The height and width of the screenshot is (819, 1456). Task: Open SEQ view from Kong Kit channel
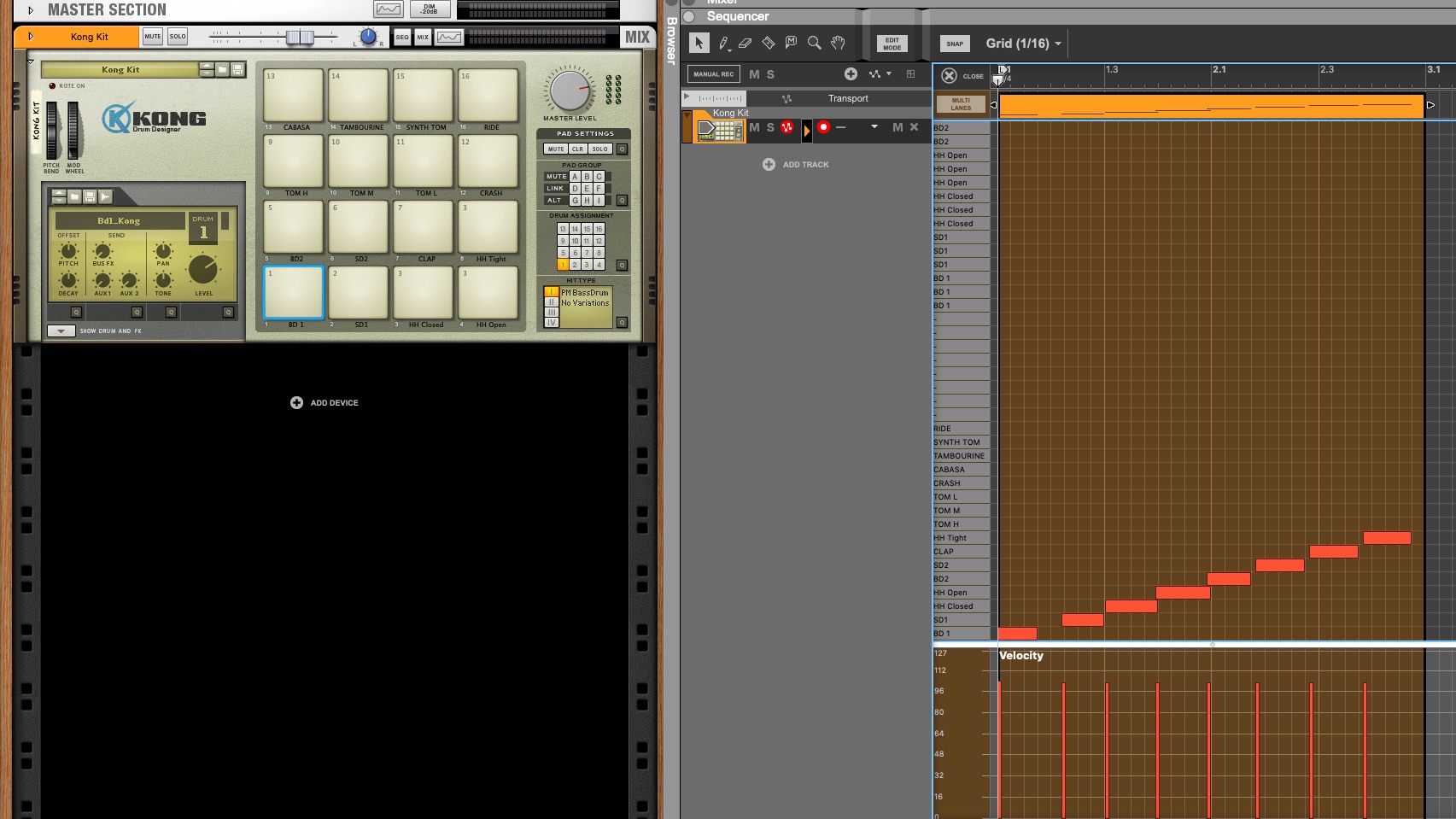pos(401,37)
